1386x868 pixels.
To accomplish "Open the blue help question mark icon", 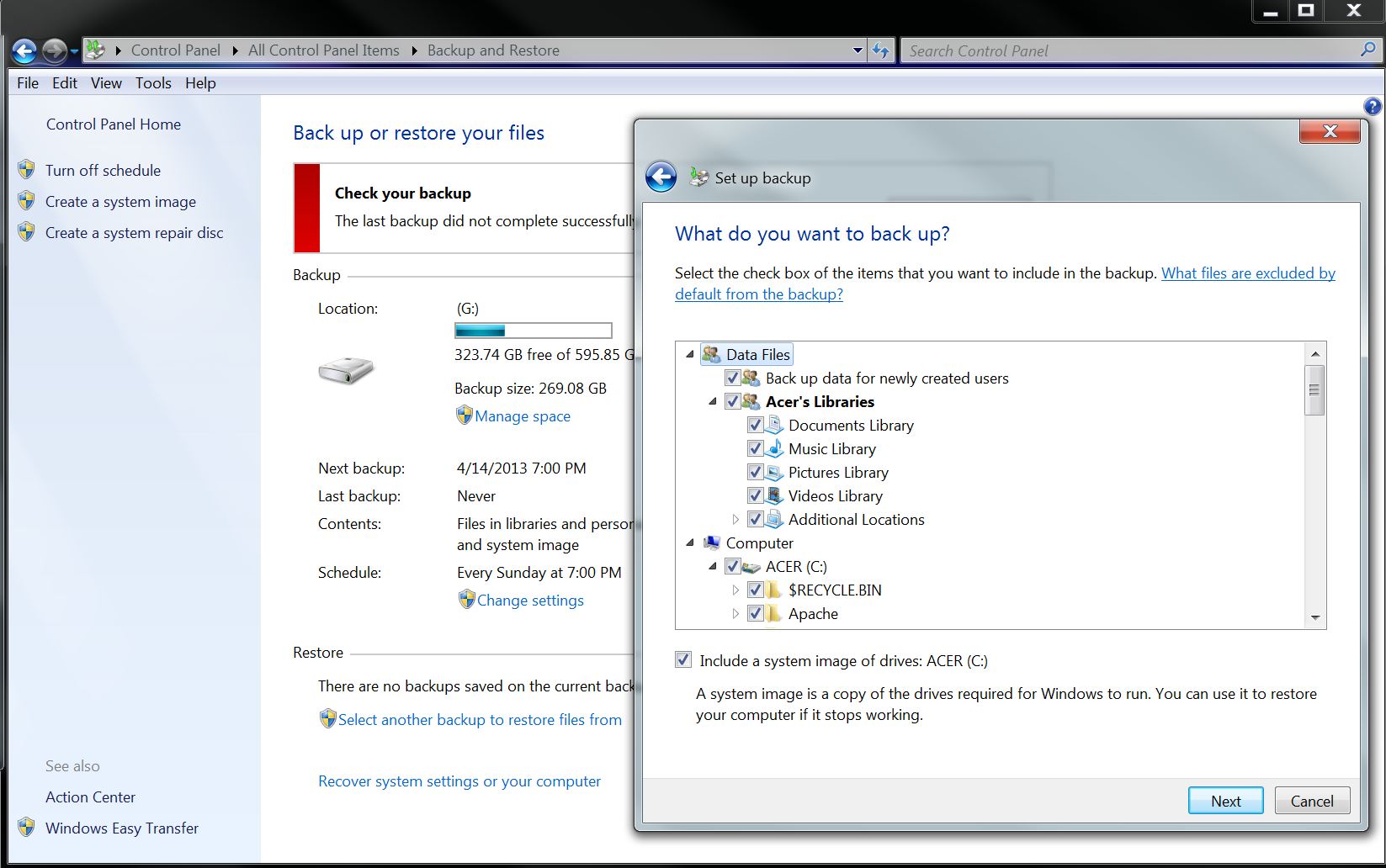I will pyautogui.click(x=1373, y=106).
